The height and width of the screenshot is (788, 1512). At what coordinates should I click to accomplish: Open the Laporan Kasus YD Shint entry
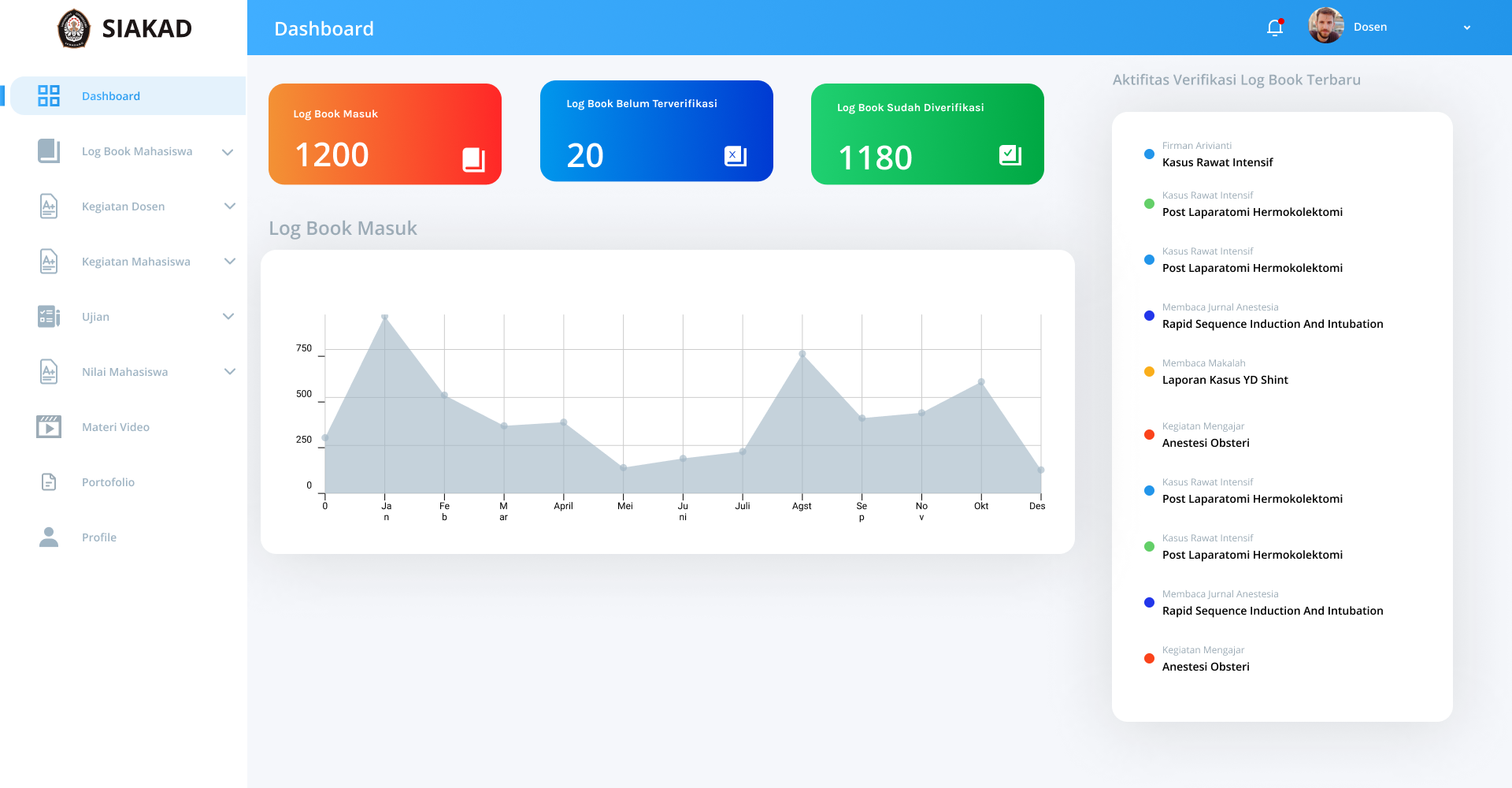[x=1225, y=380]
